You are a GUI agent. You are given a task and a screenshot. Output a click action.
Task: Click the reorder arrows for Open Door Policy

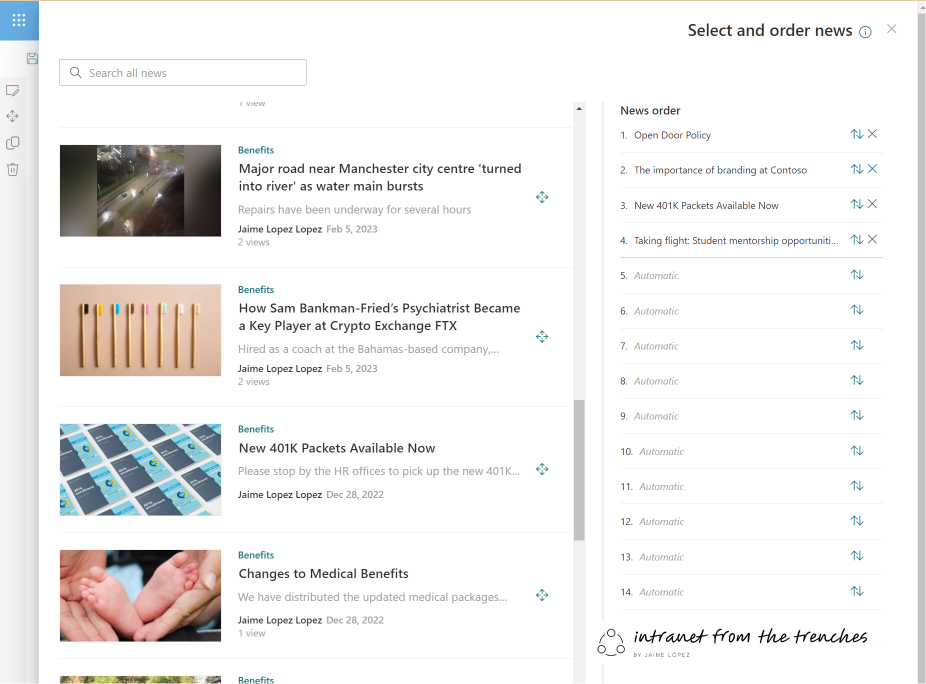(x=856, y=133)
